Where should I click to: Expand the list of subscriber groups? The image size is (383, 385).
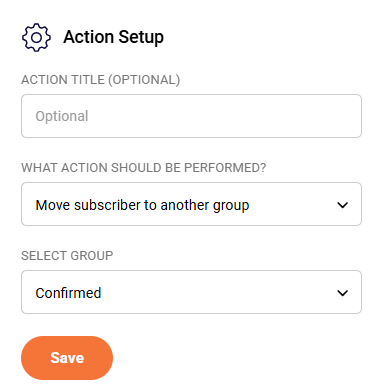(191, 292)
